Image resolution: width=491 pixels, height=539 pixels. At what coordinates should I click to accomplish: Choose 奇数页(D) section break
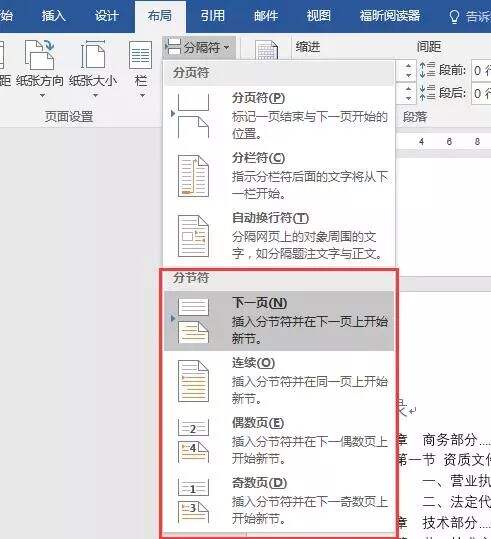click(279, 500)
